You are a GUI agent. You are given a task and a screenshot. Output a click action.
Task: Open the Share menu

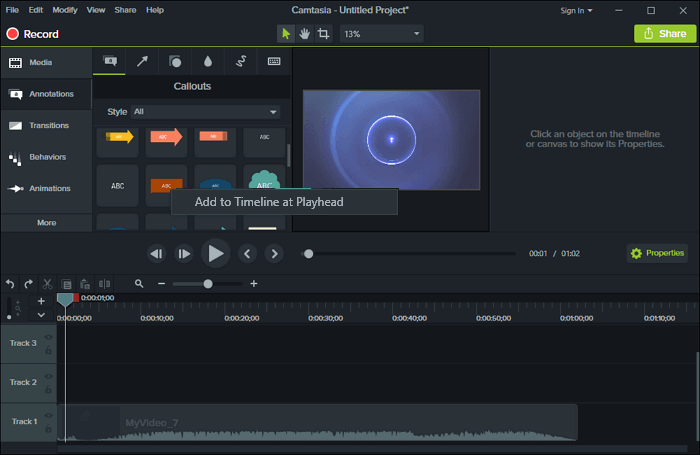(125, 10)
